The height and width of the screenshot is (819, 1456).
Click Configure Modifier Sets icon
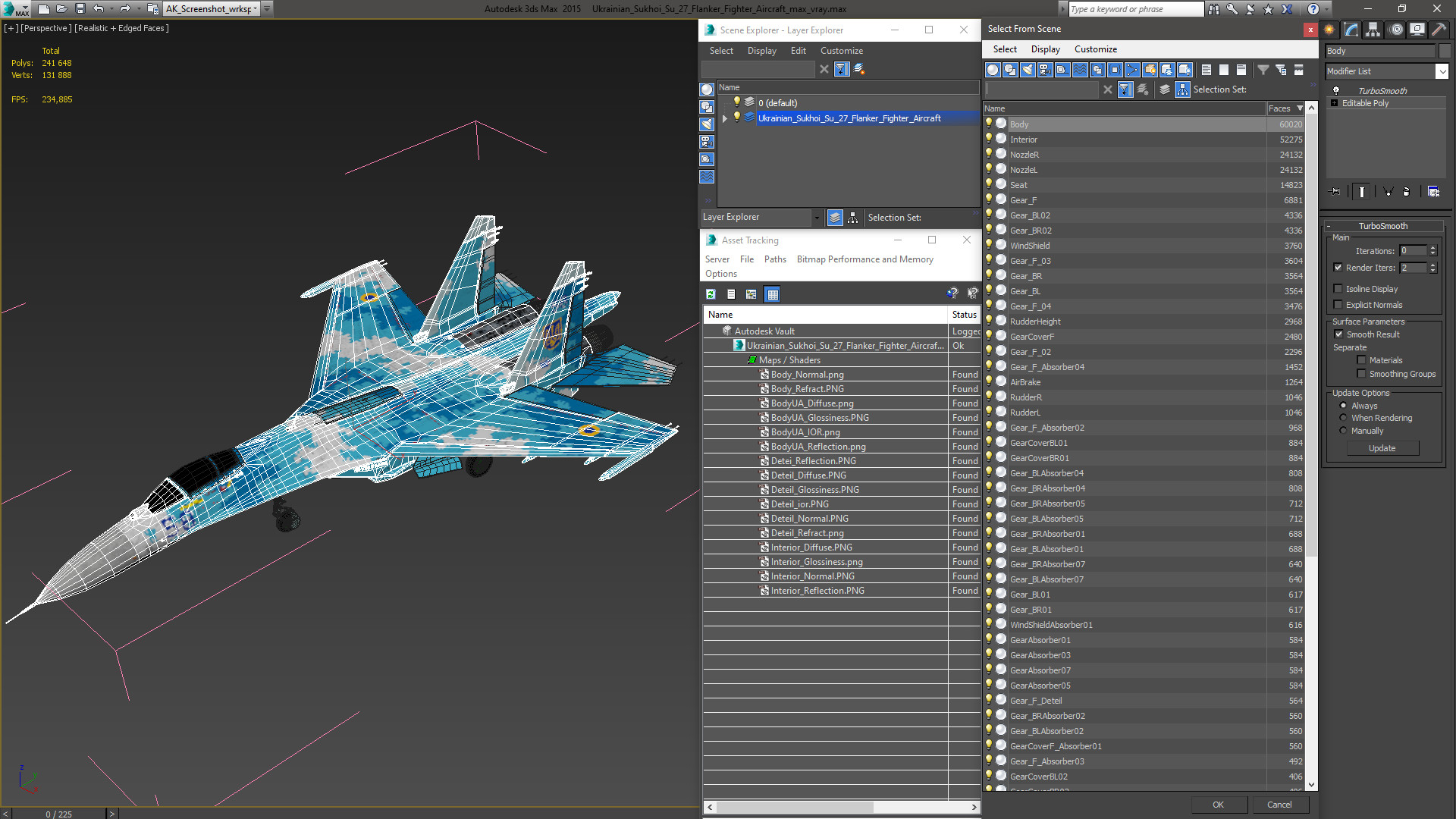coord(1433,192)
